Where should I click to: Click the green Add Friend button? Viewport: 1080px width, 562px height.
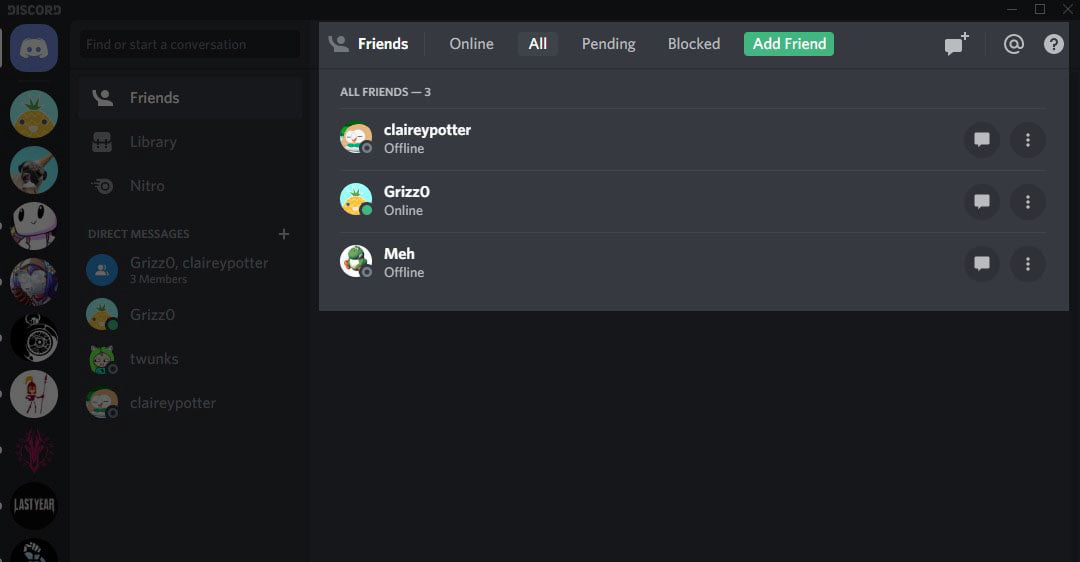789,44
